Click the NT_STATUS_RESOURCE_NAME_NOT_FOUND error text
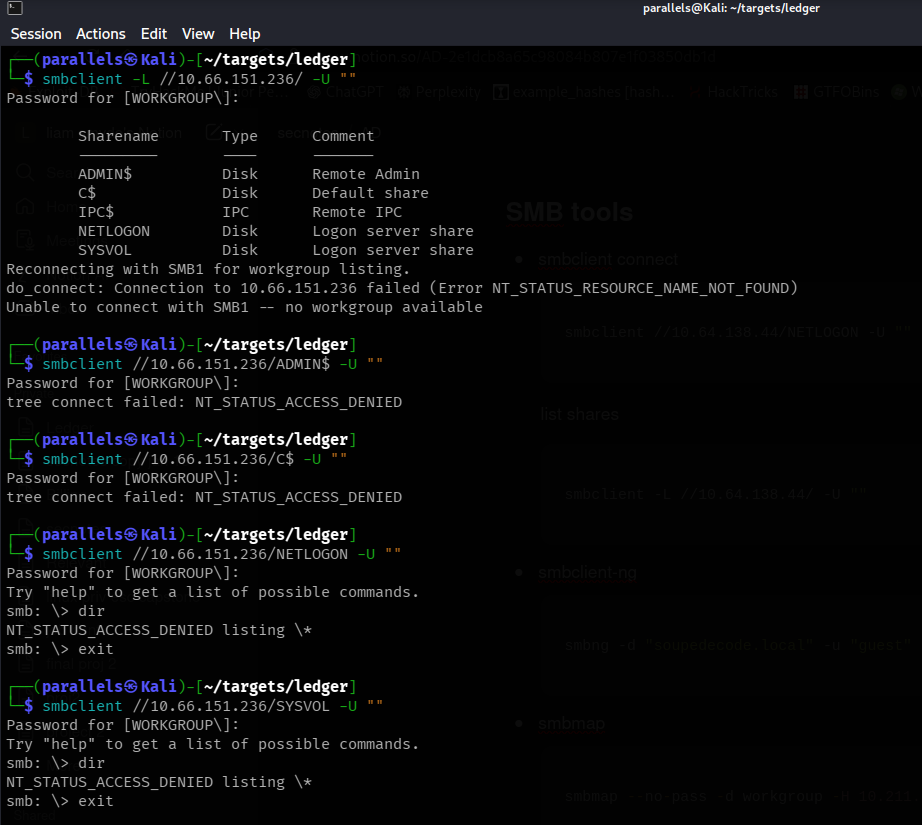Viewport: 922px width, 825px height. [x=640, y=288]
